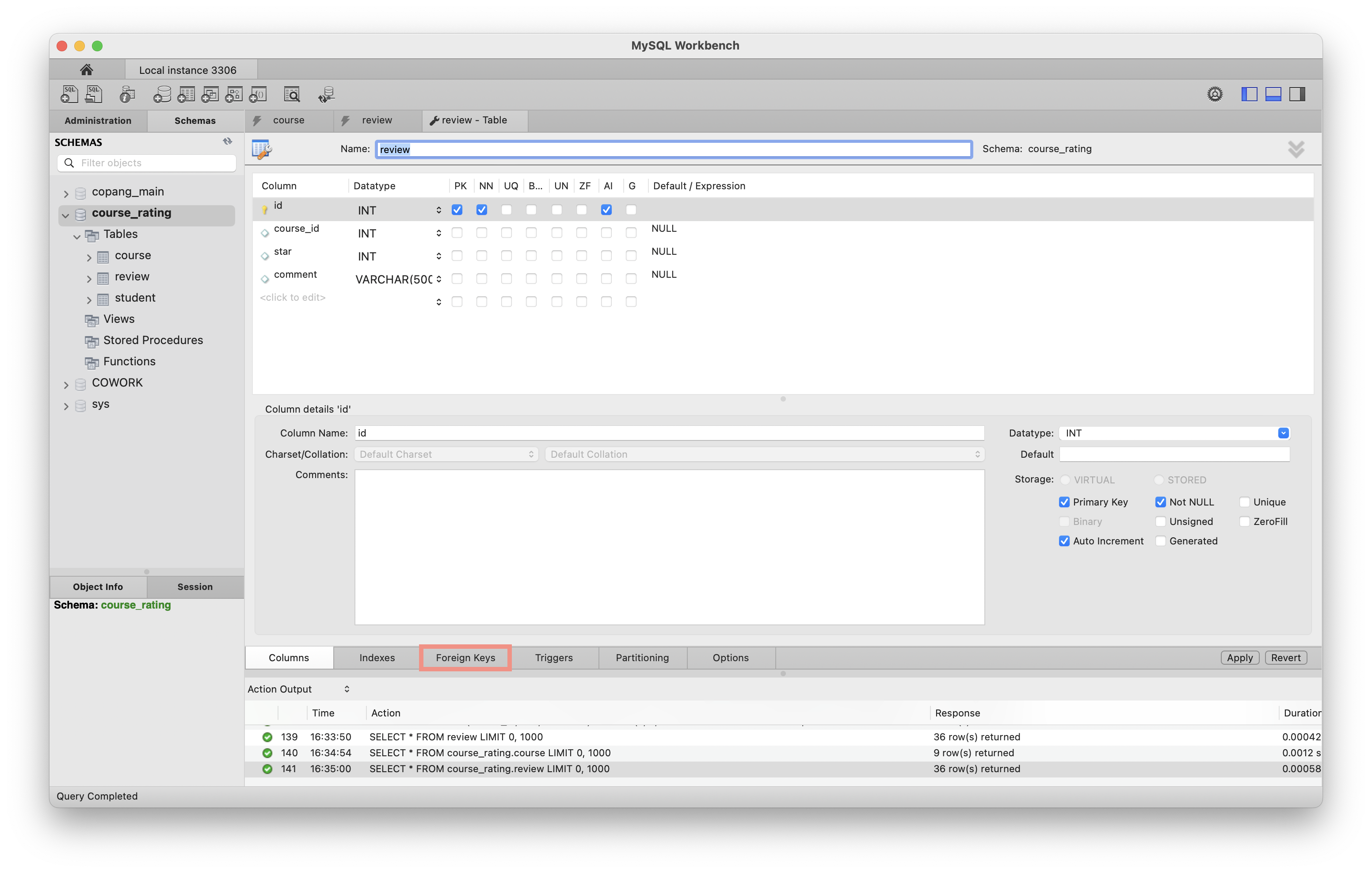The height and width of the screenshot is (873, 1372).
Task: Uncheck the Auto Increment checkbox
Action: point(1064,540)
